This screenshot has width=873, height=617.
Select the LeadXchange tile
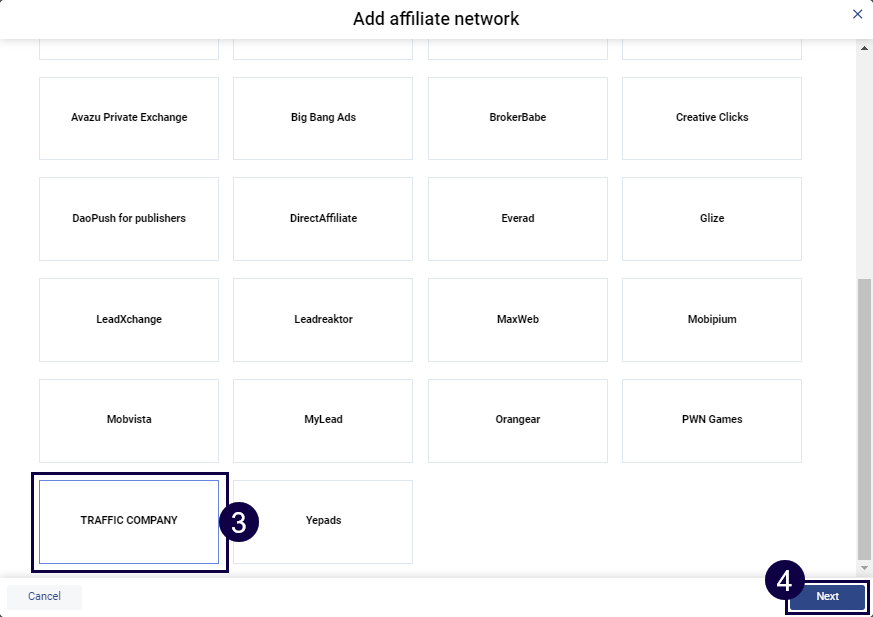click(x=129, y=320)
